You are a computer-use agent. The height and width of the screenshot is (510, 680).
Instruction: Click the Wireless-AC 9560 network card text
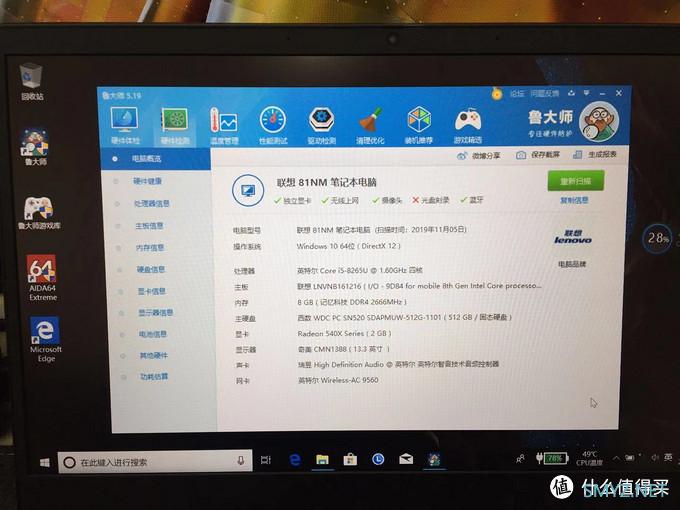(x=338, y=380)
